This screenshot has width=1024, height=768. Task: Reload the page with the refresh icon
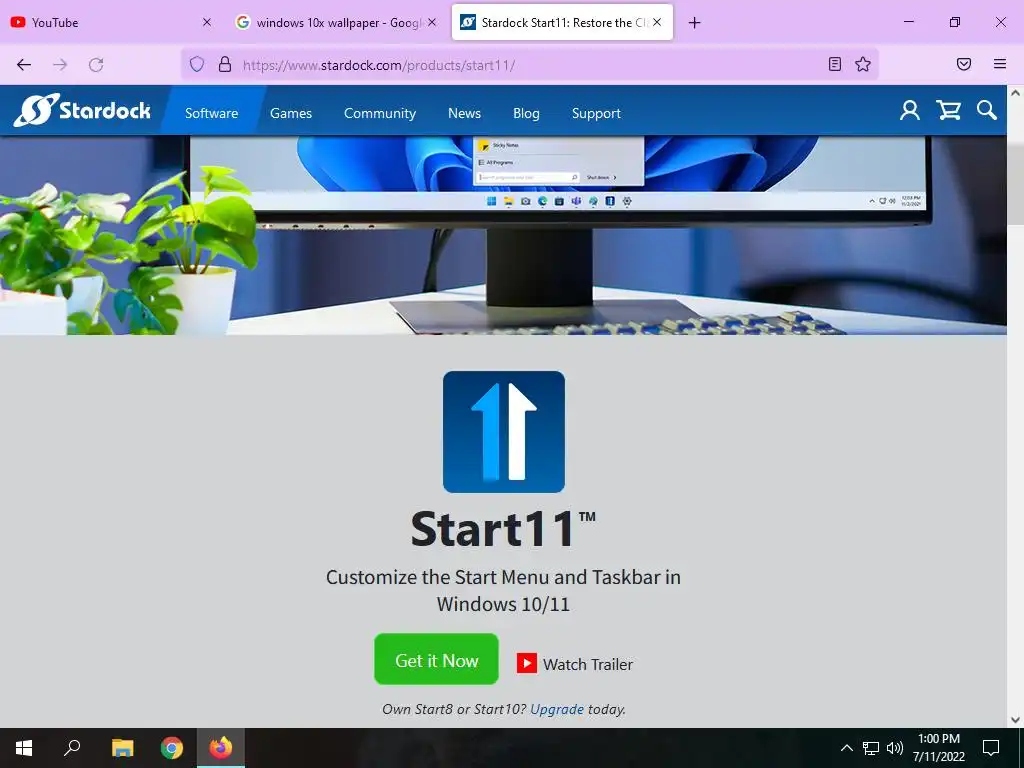click(96, 65)
